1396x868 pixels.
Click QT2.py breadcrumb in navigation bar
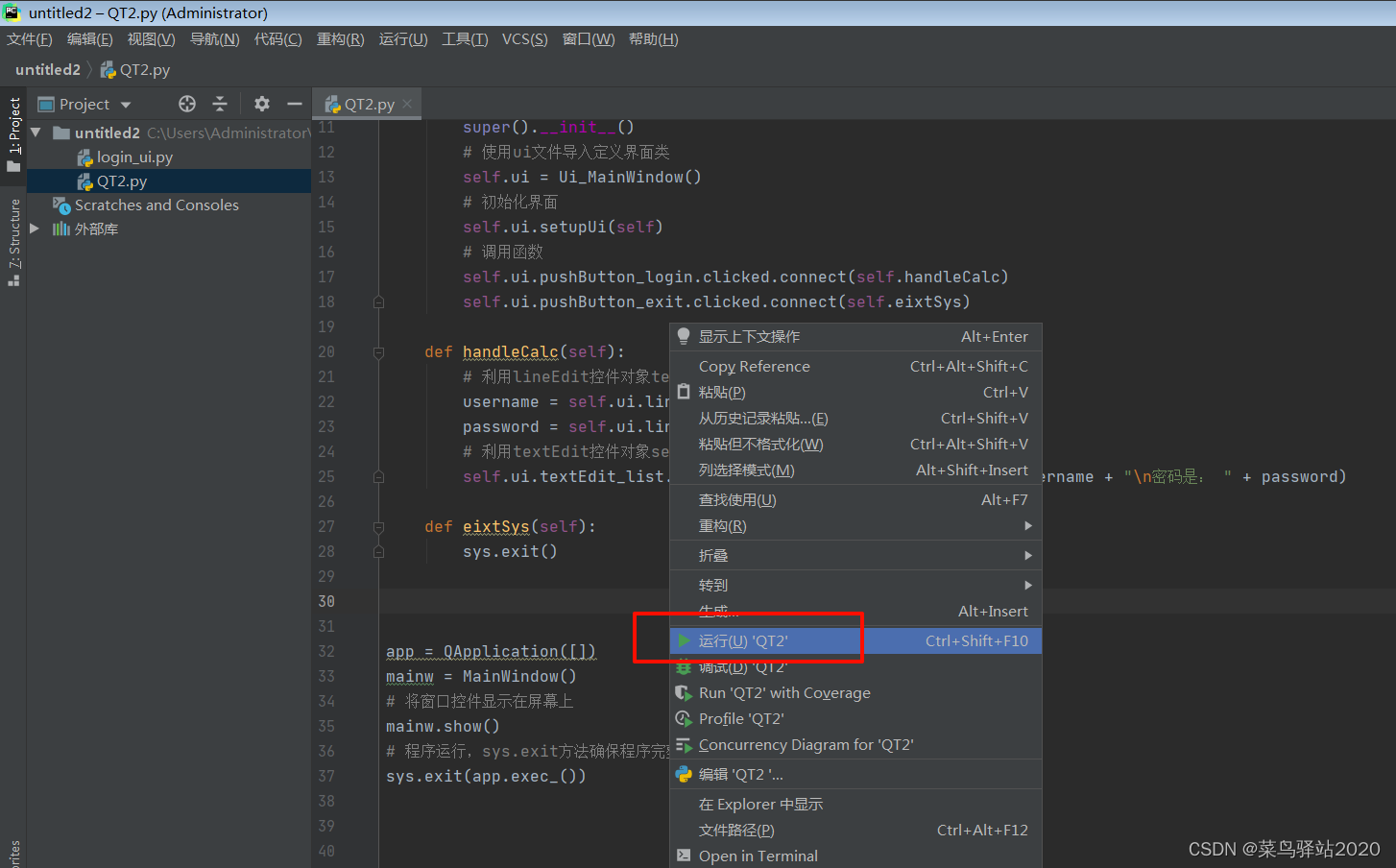tap(135, 69)
